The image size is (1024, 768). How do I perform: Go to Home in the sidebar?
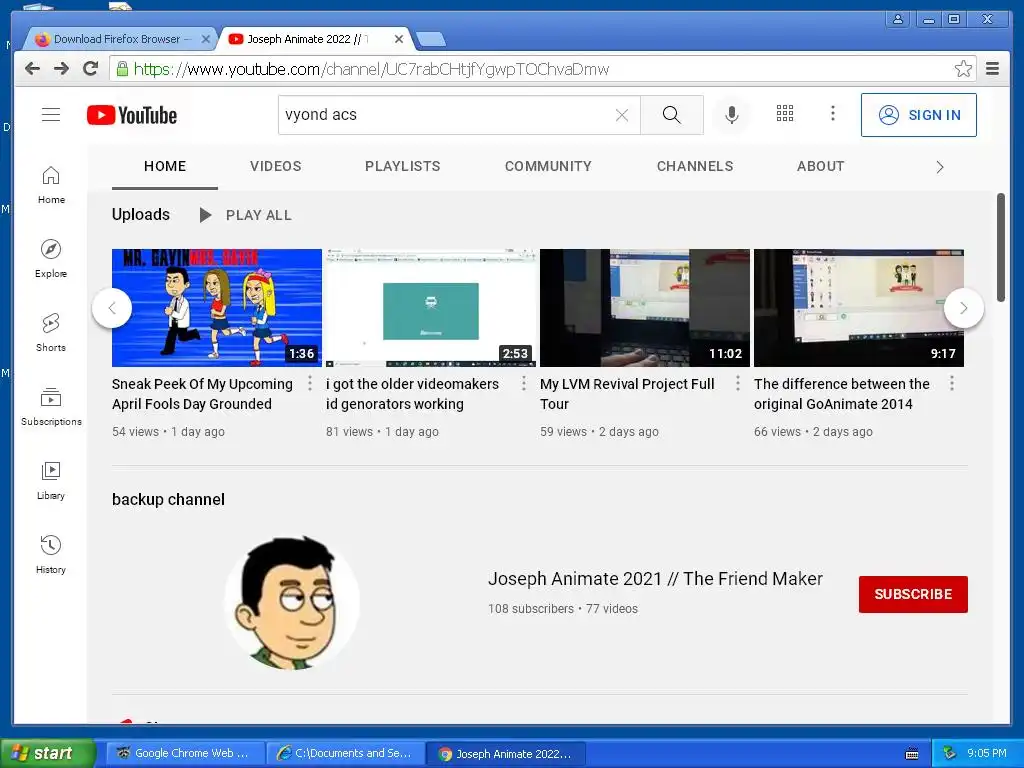51,185
